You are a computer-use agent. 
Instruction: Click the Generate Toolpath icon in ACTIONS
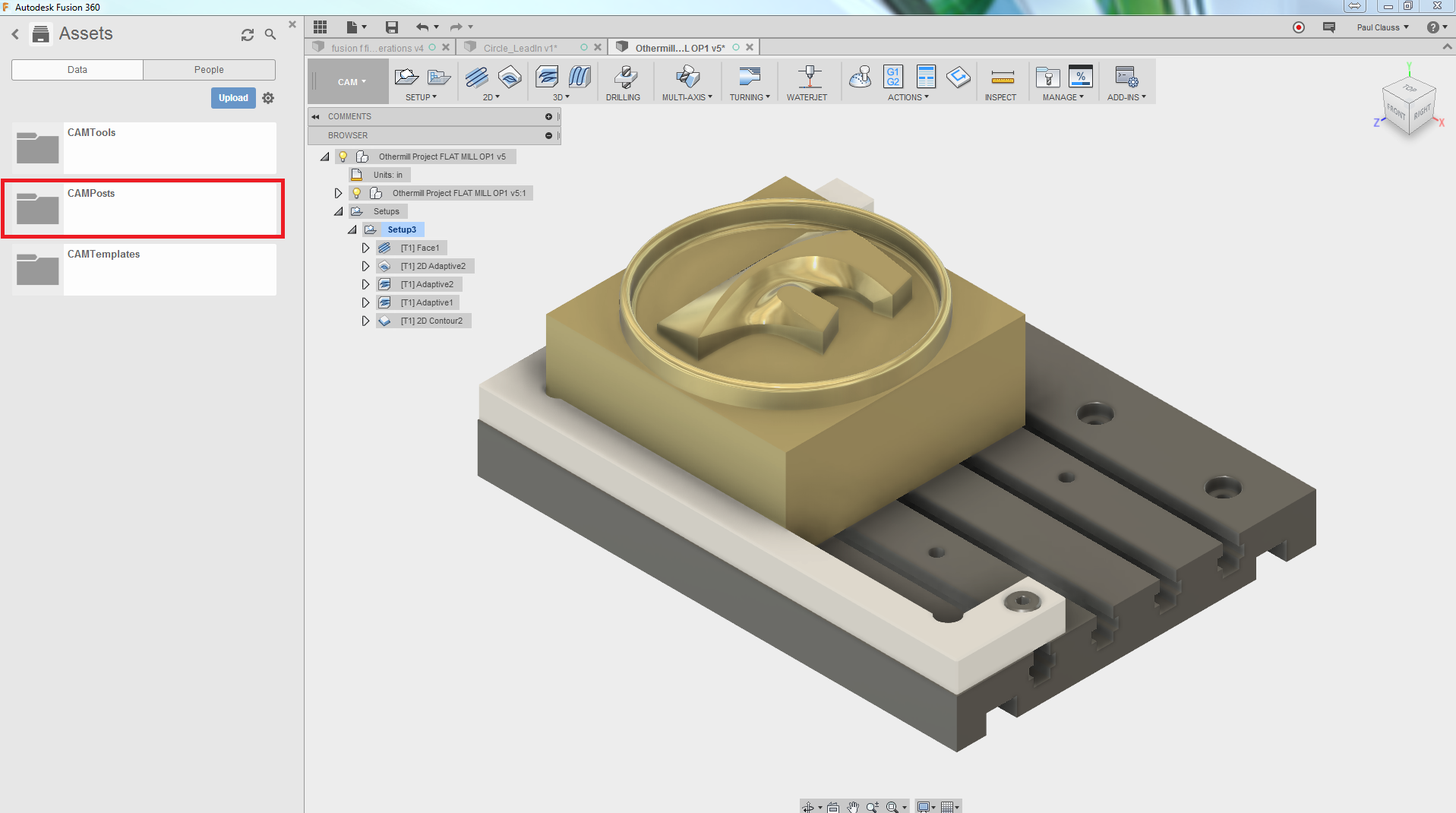click(959, 77)
